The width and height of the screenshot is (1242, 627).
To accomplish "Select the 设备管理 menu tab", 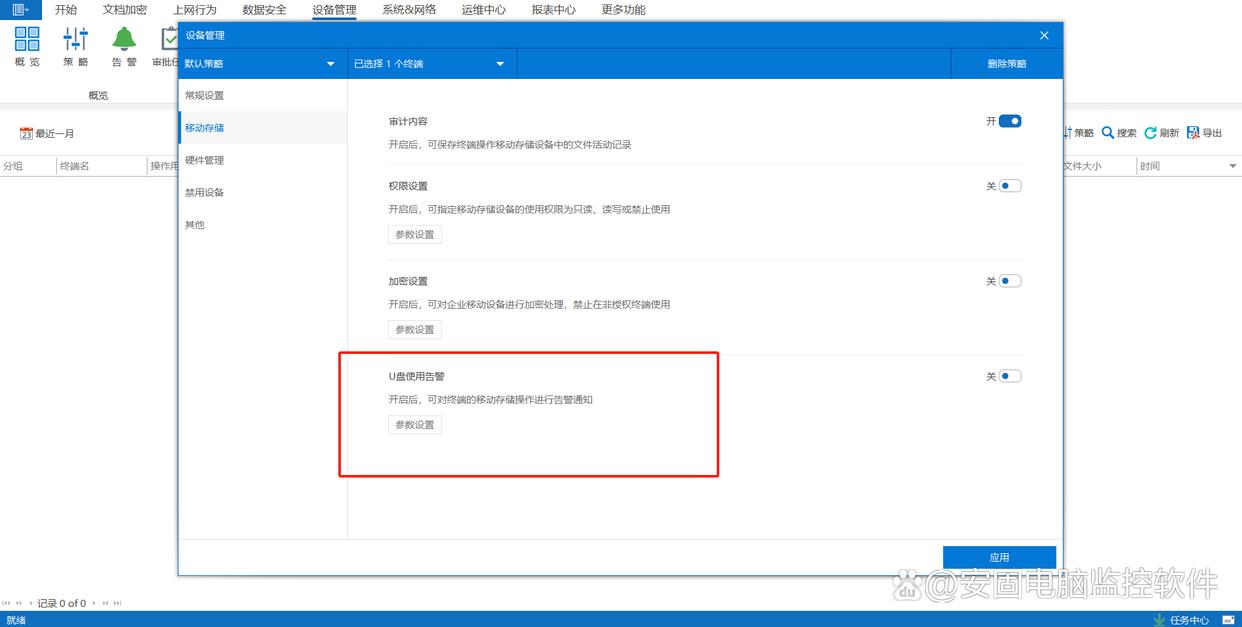I will click(x=334, y=10).
